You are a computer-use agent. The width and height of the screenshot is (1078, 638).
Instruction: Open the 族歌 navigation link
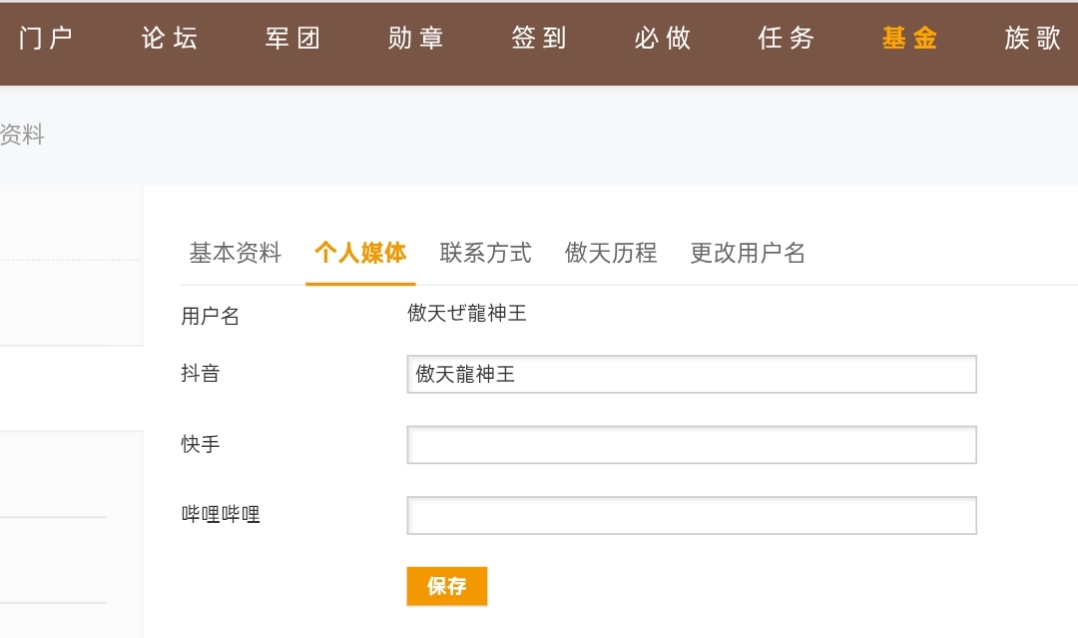1032,39
